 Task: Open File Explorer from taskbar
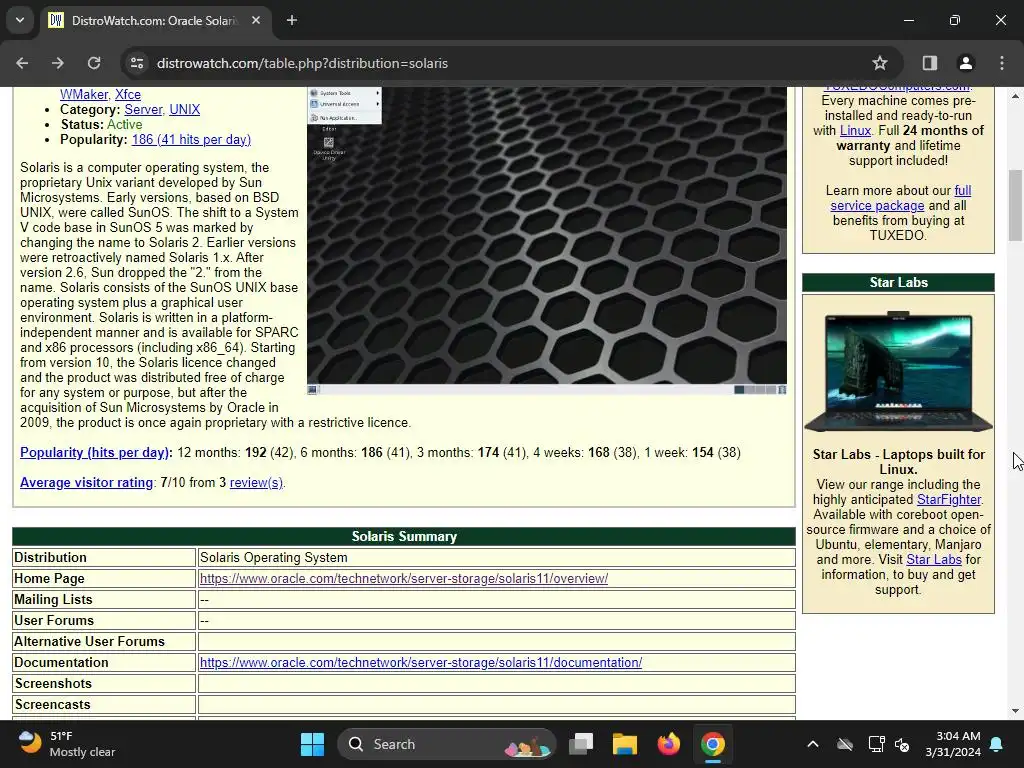(x=625, y=744)
